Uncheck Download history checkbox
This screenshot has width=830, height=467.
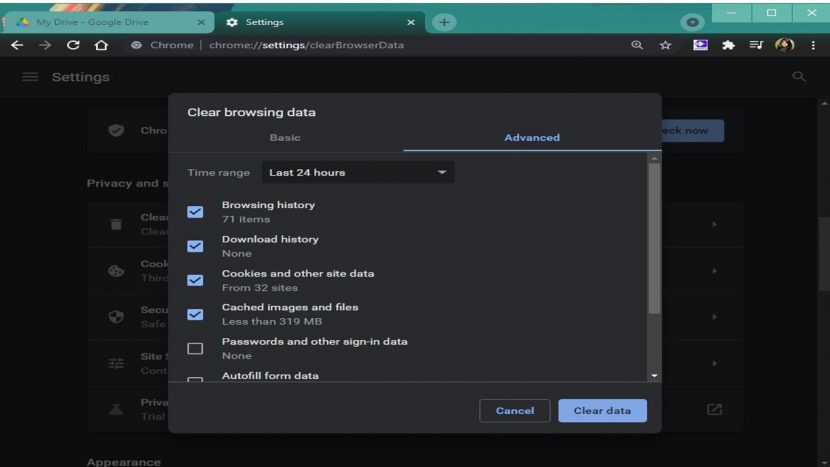[x=195, y=246]
